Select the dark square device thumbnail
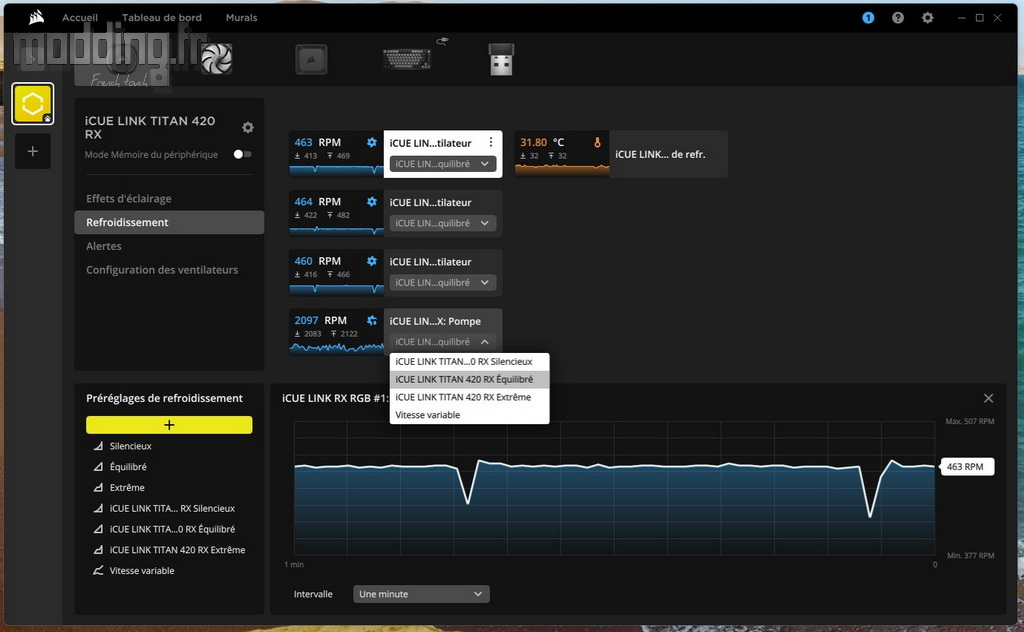The image size is (1024, 632). [311, 59]
